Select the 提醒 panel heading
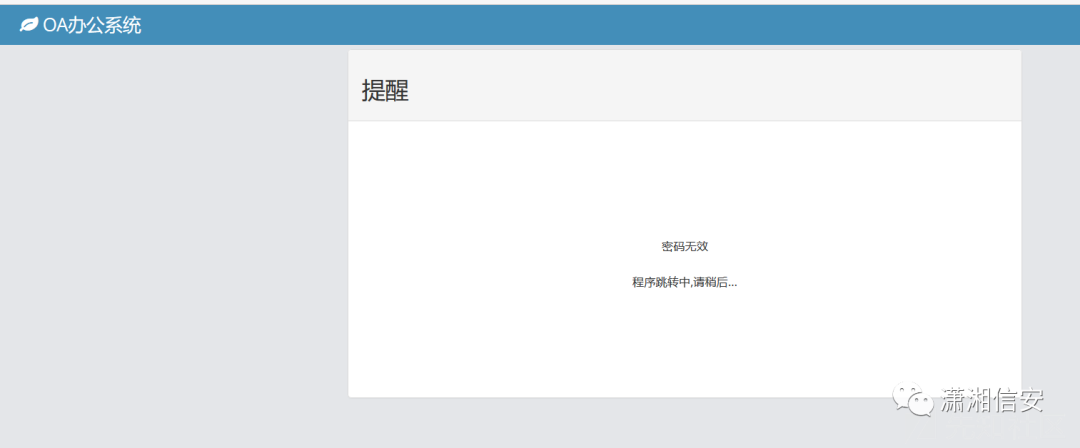The width and height of the screenshot is (1080, 448). 386,91
